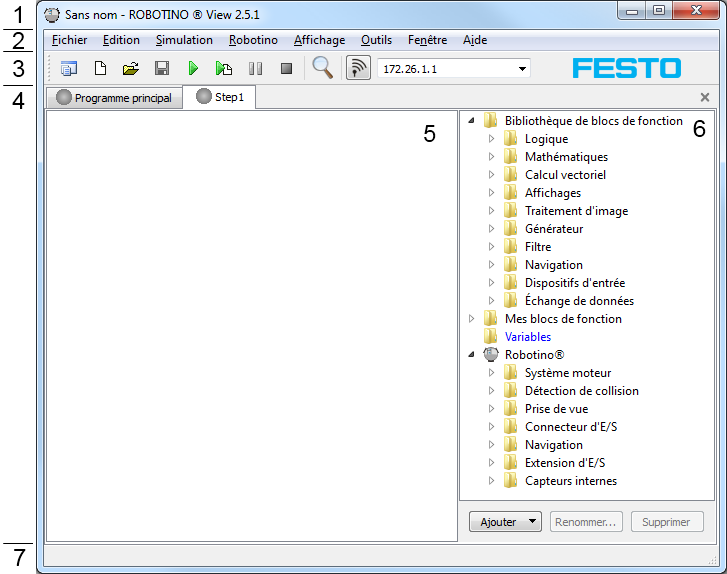
Task: Select the Step1 tab
Action: pyautogui.click(x=219, y=97)
